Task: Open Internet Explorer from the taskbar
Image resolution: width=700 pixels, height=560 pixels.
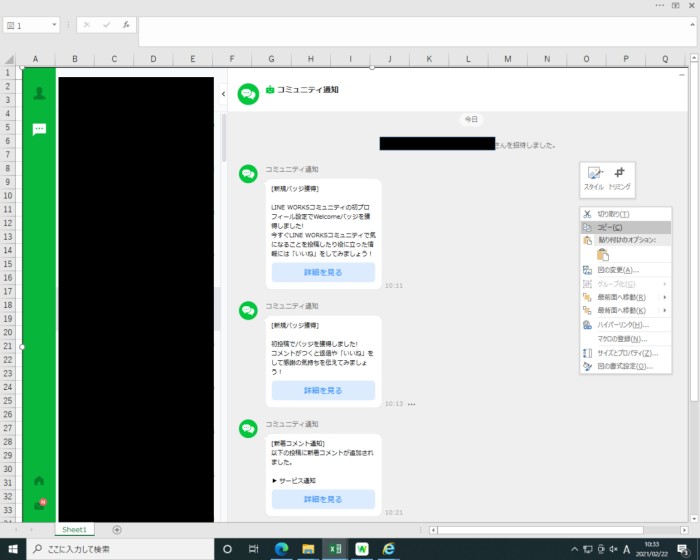Action: click(x=389, y=549)
